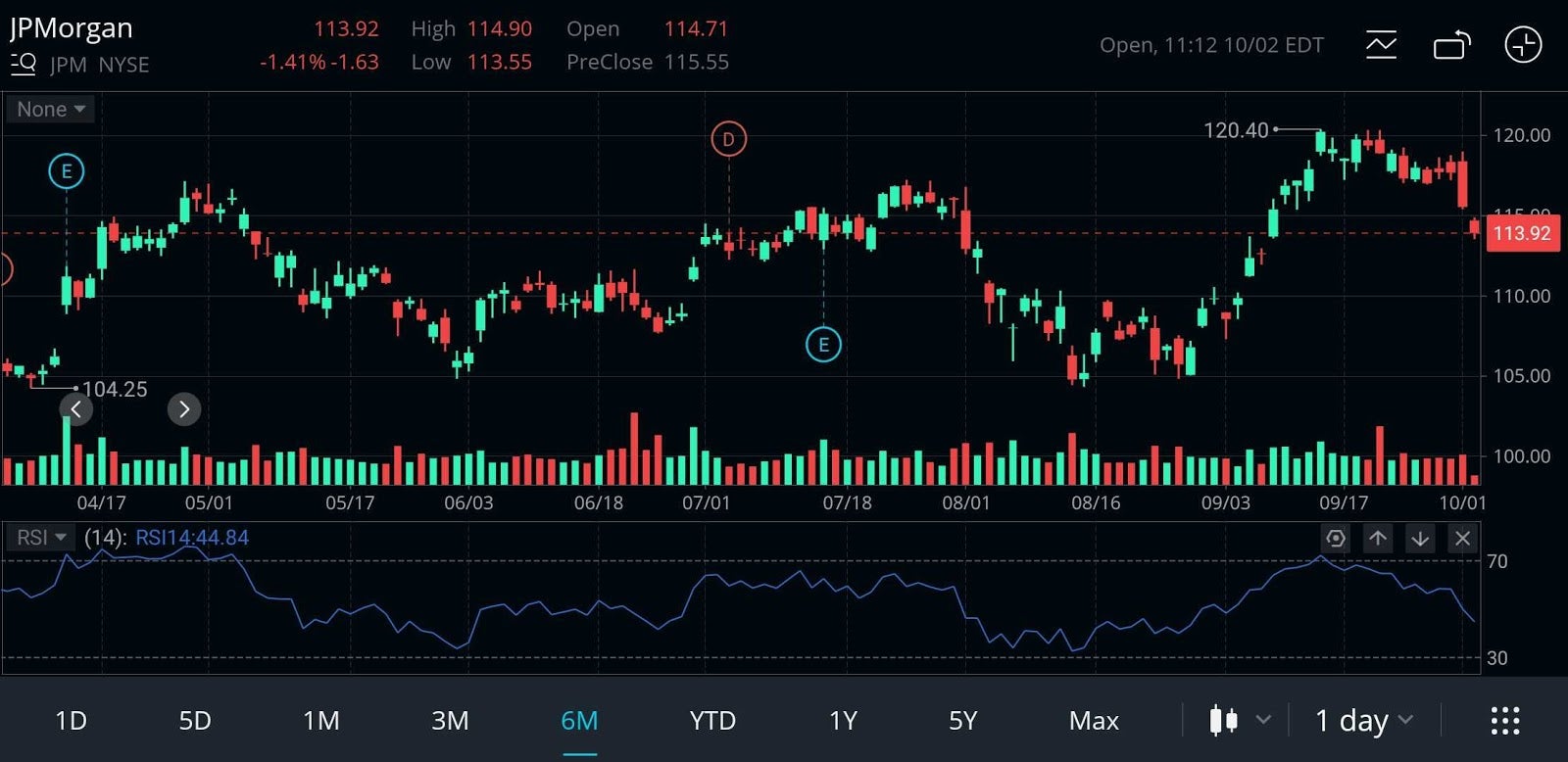Viewport: 1568px width, 762px height.
Task: Open the candlestick chart type icon
Action: pyautogui.click(x=1223, y=720)
